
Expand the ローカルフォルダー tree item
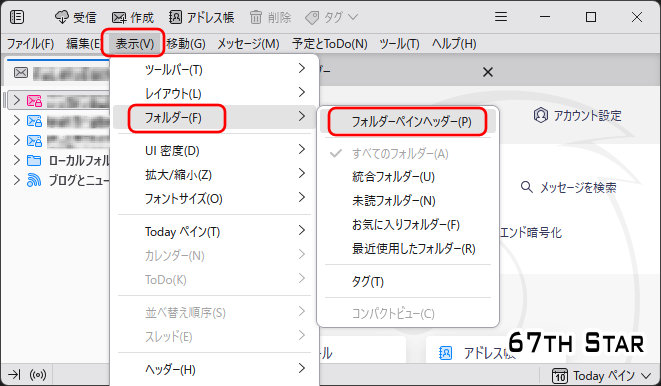(16, 160)
